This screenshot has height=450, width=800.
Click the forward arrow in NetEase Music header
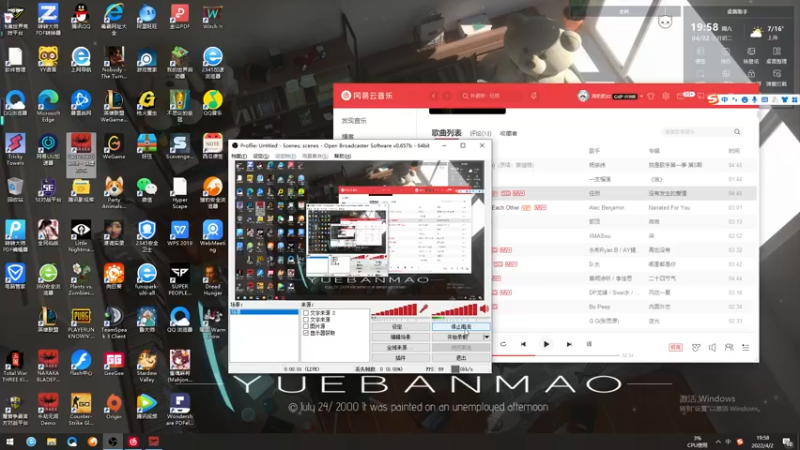[x=447, y=96]
